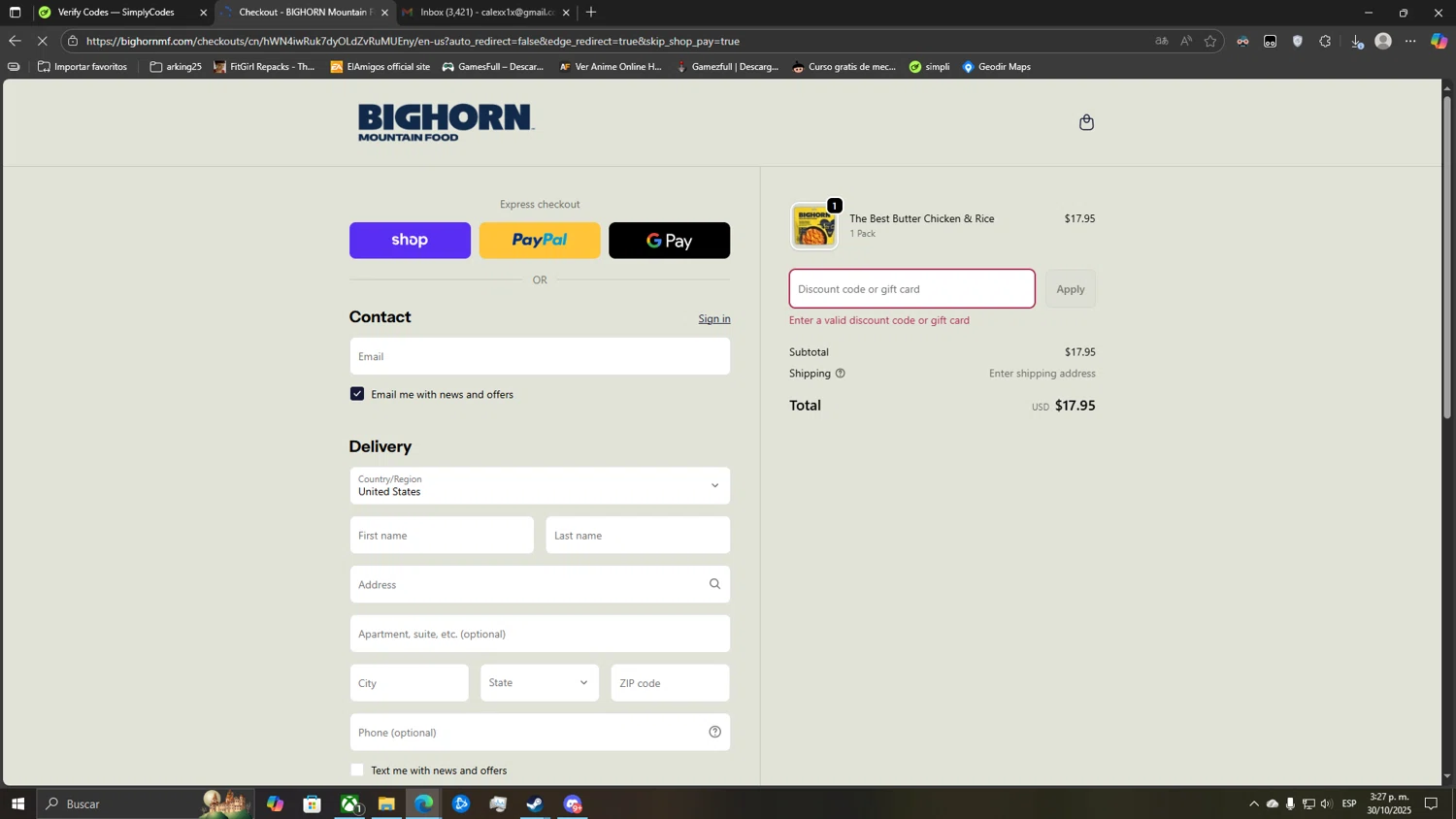Open Notifications center in system tray
The image size is (1456, 819).
pyautogui.click(x=1431, y=803)
